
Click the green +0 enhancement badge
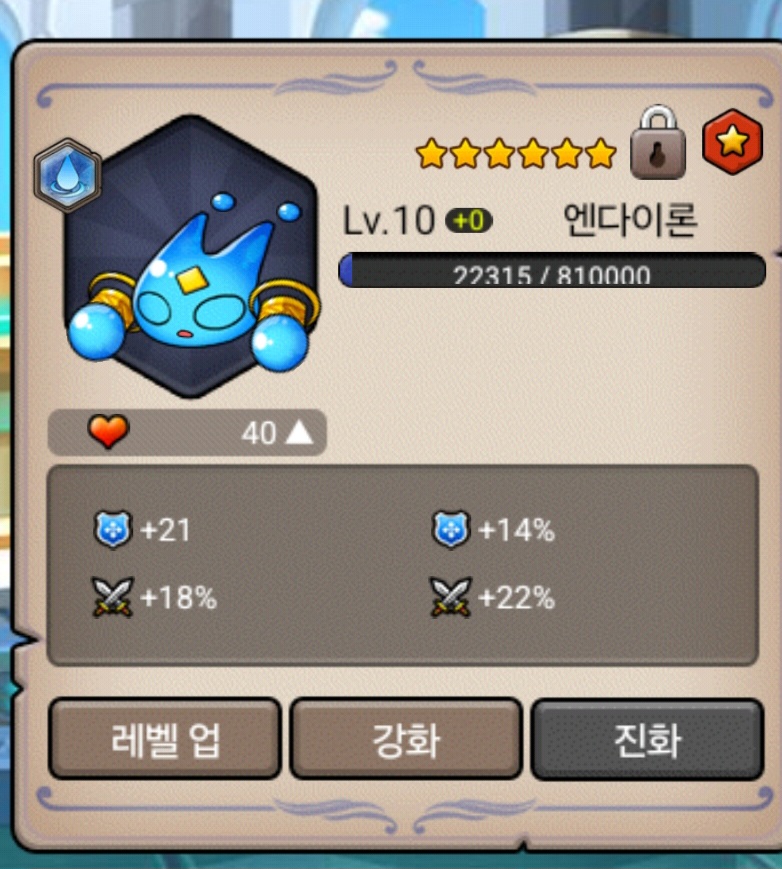(469, 221)
